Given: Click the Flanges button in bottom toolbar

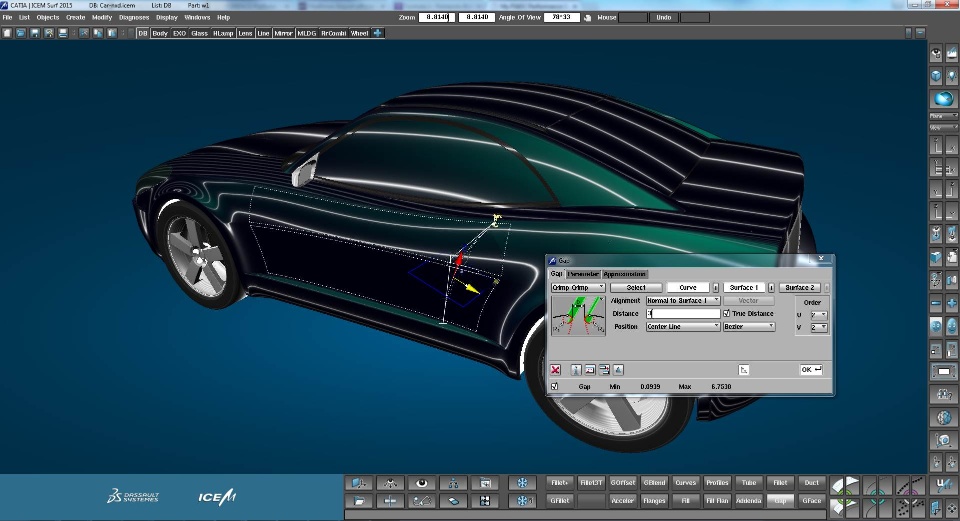Looking at the screenshot, I should pyautogui.click(x=654, y=500).
